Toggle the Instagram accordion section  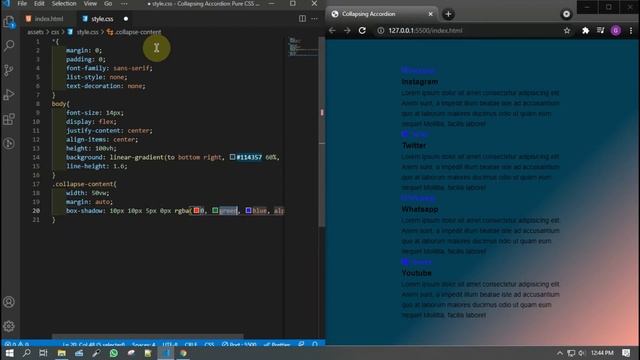click(x=419, y=82)
